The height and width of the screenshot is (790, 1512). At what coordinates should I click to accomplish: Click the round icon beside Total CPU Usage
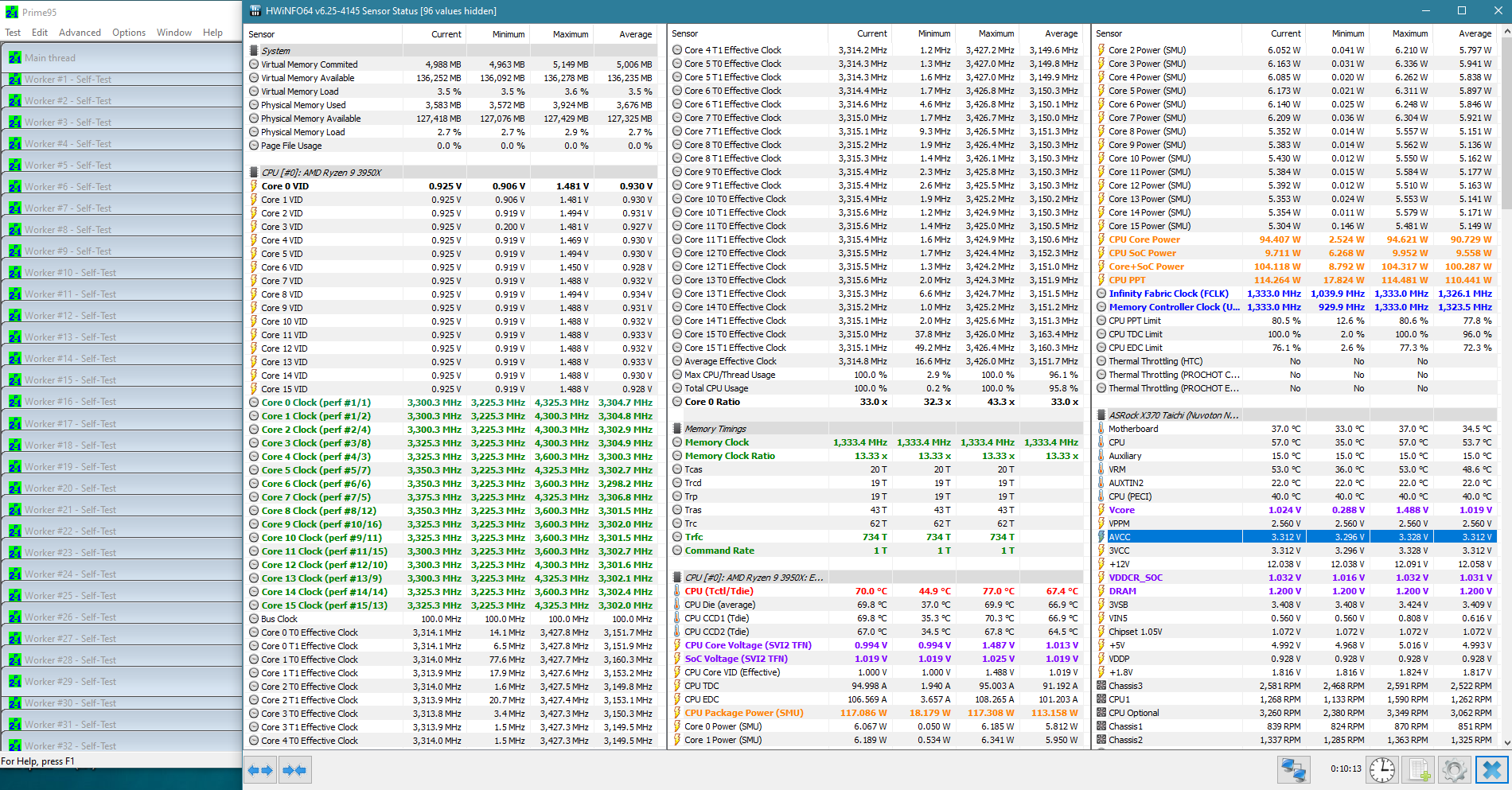(x=677, y=388)
